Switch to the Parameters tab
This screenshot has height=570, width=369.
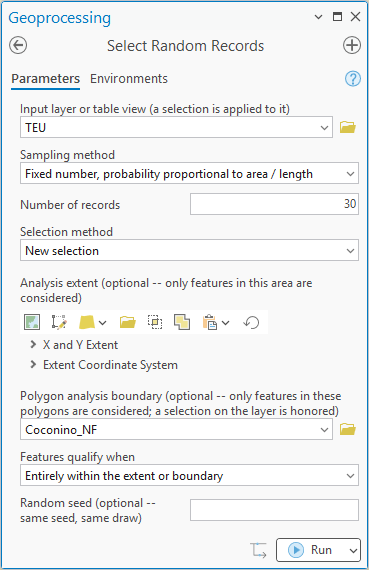pyautogui.click(x=45, y=79)
